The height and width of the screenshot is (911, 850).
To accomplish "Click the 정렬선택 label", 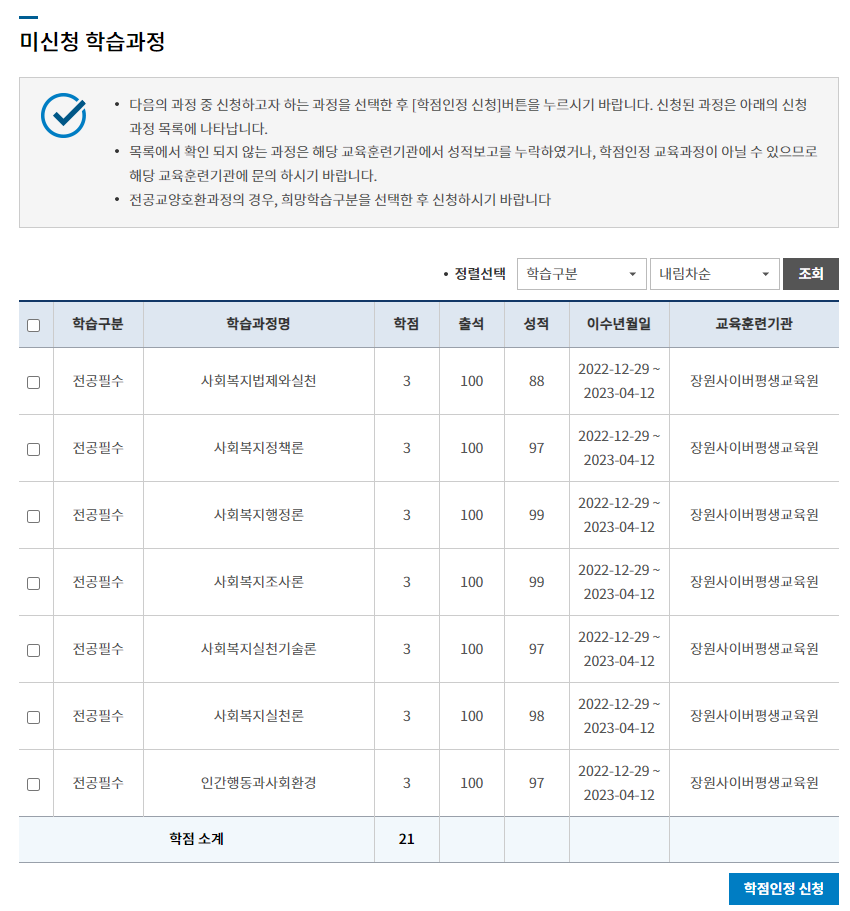I will coord(480,274).
